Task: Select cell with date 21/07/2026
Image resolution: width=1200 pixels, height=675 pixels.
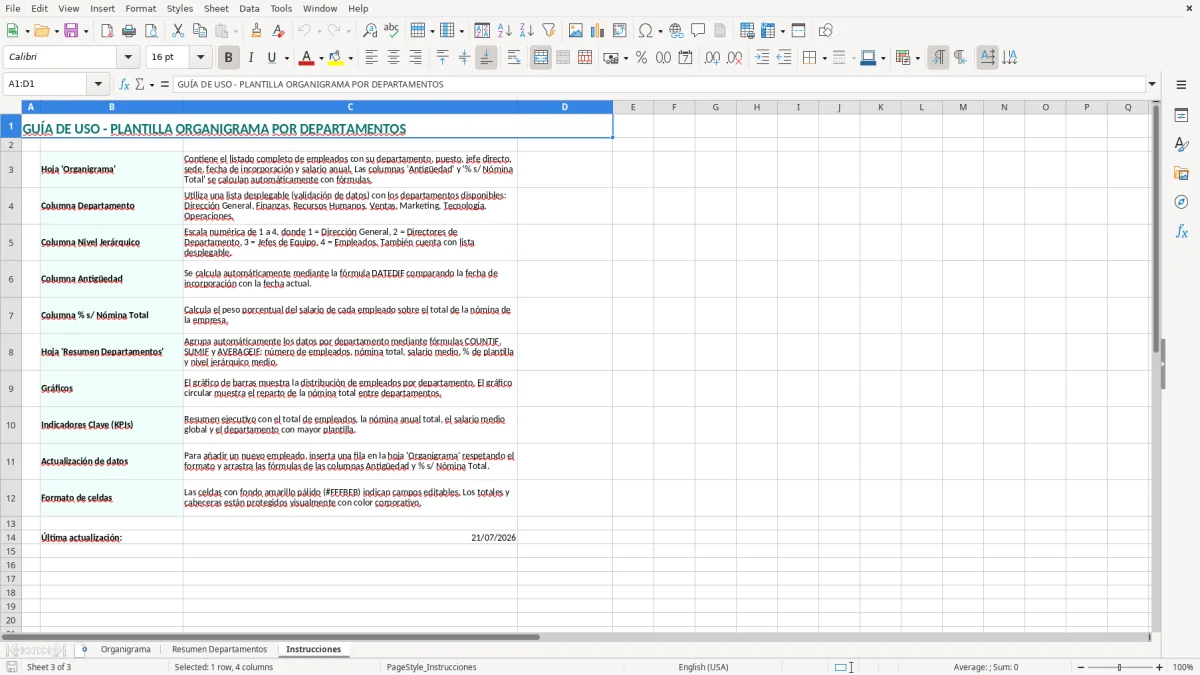Action: (x=350, y=537)
